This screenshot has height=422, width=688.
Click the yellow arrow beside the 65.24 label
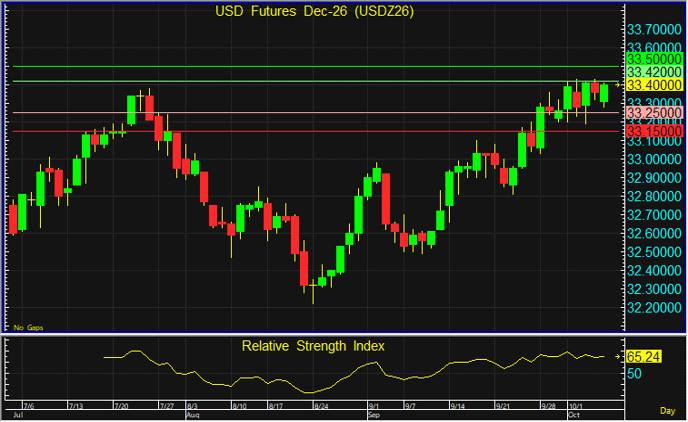tap(618, 357)
